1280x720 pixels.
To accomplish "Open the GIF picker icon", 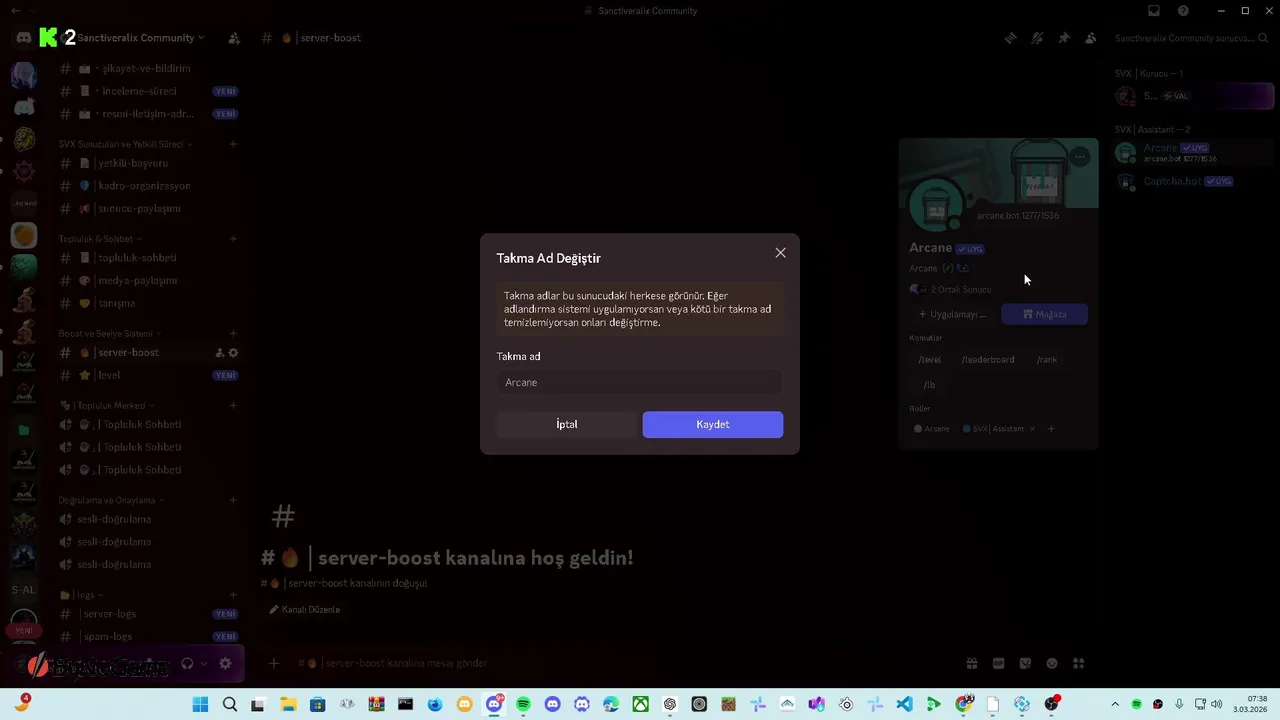I will click(998, 663).
